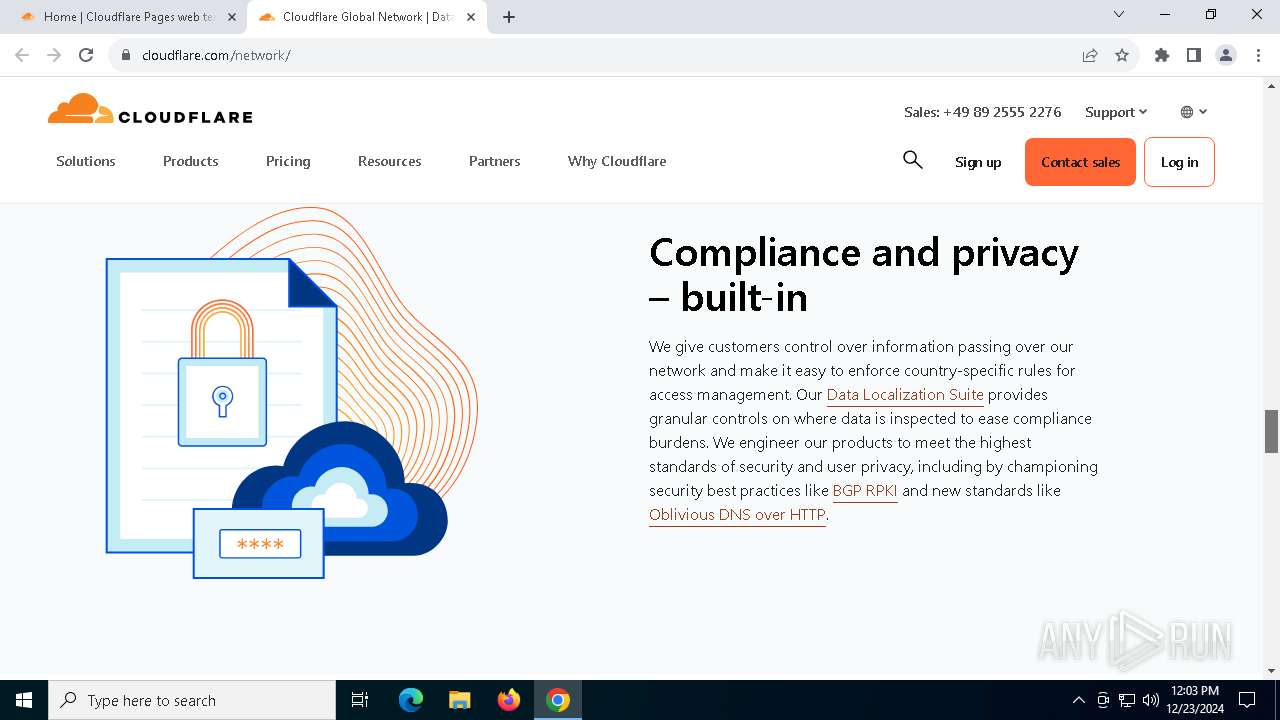
Task: Click the Contact sales button
Action: (1080, 162)
